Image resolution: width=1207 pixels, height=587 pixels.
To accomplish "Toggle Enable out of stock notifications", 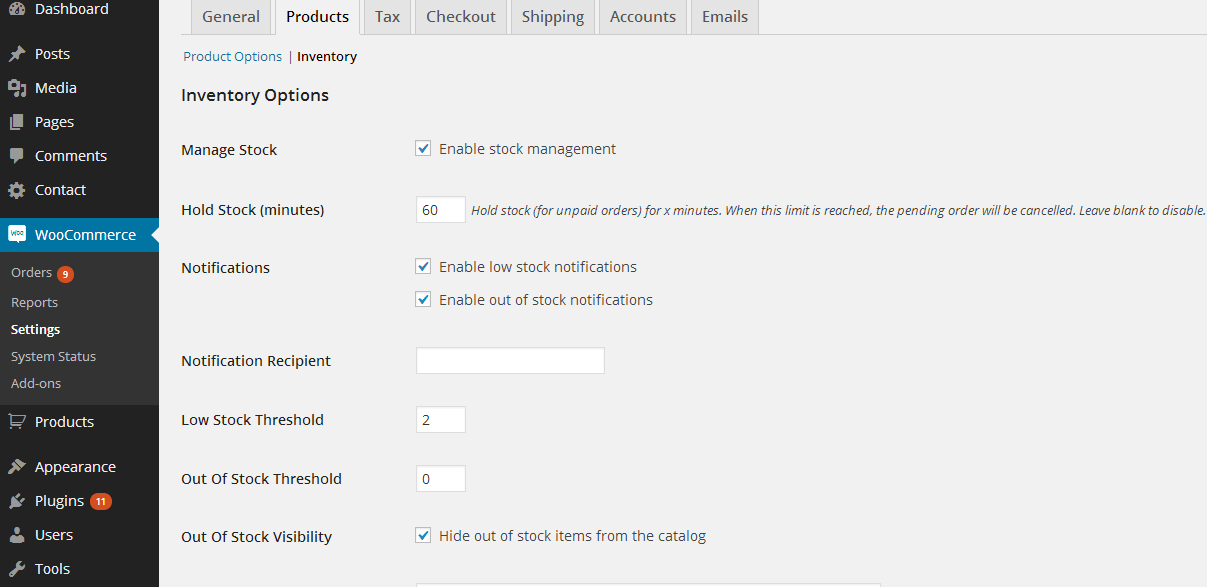I will pyautogui.click(x=423, y=300).
